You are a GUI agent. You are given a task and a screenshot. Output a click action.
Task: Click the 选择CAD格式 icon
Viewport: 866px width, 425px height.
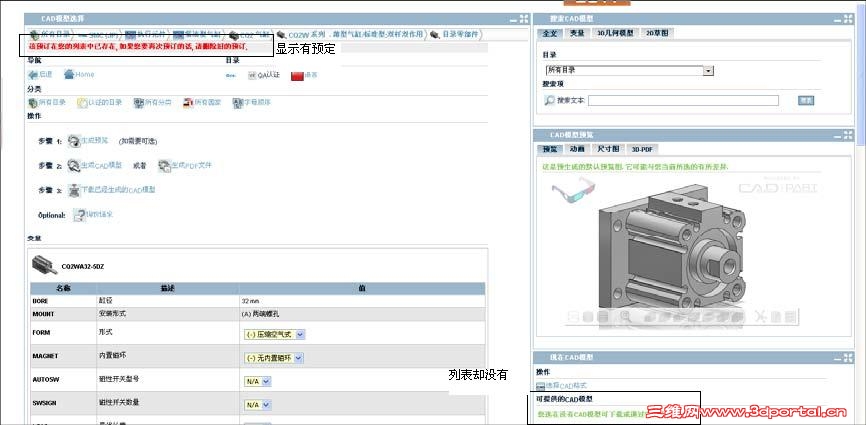(541, 386)
